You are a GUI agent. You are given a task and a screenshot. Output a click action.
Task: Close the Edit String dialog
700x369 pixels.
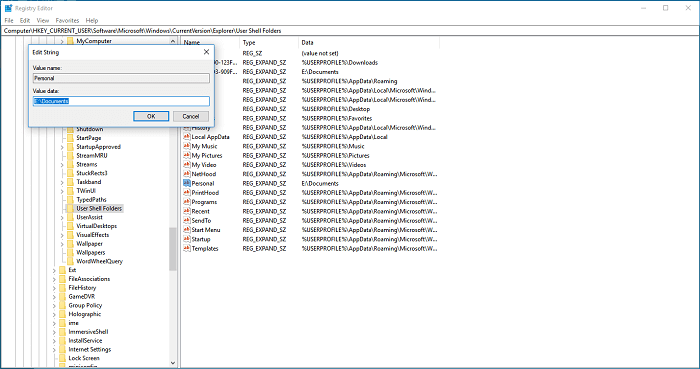coord(206,52)
